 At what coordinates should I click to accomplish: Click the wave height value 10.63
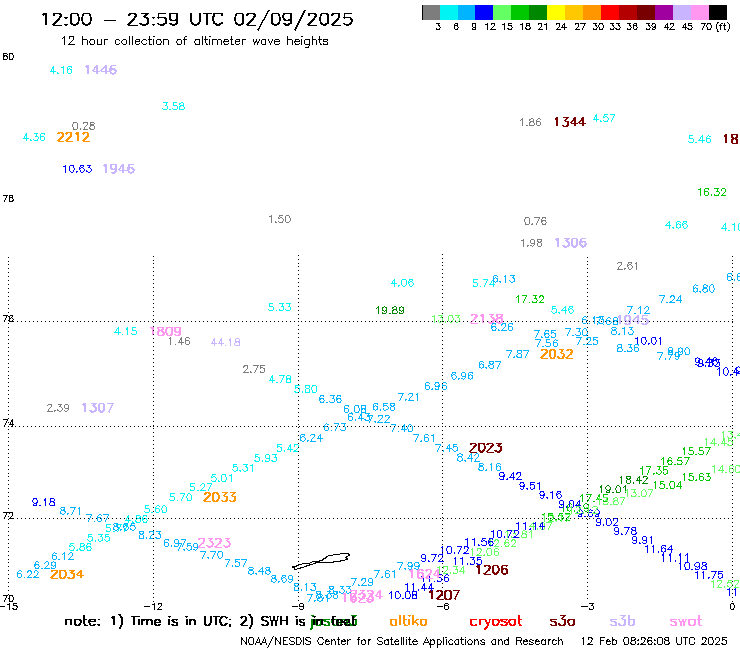pos(77,169)
